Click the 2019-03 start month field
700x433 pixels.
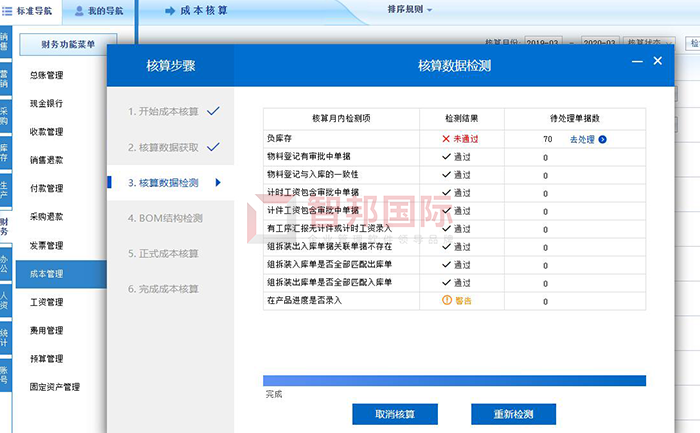coord(543,41)
